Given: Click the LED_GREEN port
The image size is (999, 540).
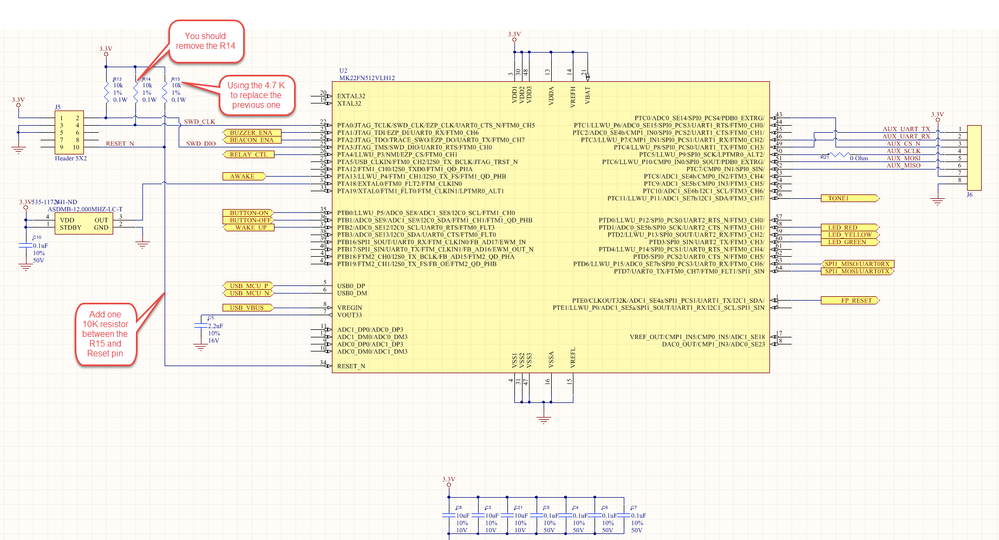Looking at the screenshot, I should click(850, 242).
